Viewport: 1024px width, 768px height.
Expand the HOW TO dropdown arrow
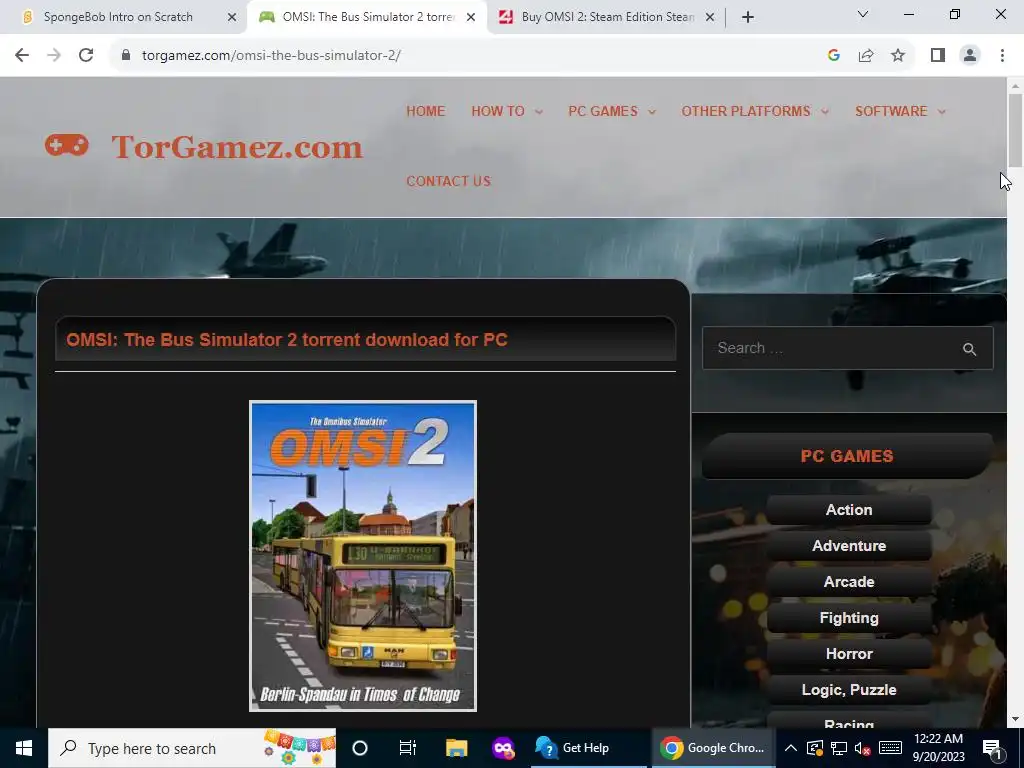[539, 112]
